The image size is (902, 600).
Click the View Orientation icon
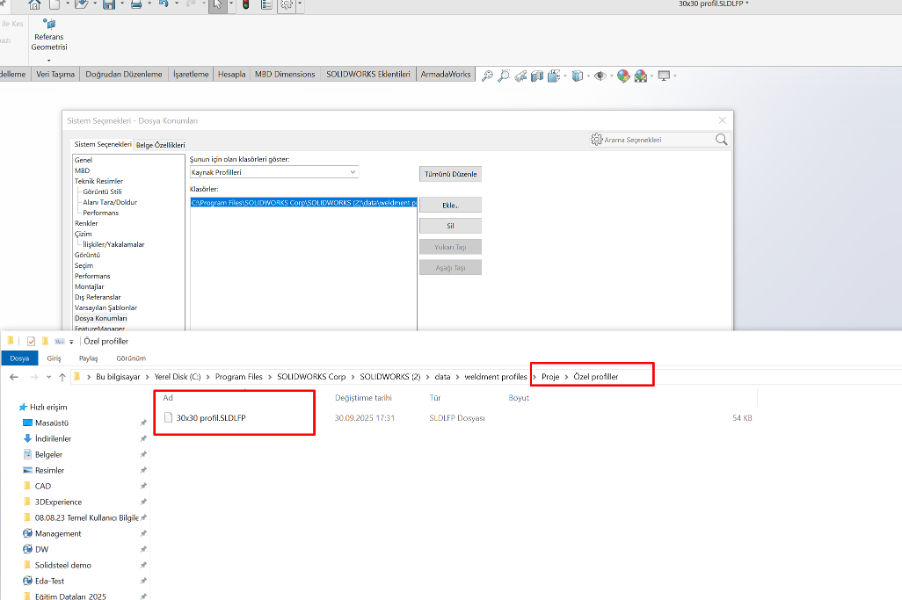tap(554, 76)
